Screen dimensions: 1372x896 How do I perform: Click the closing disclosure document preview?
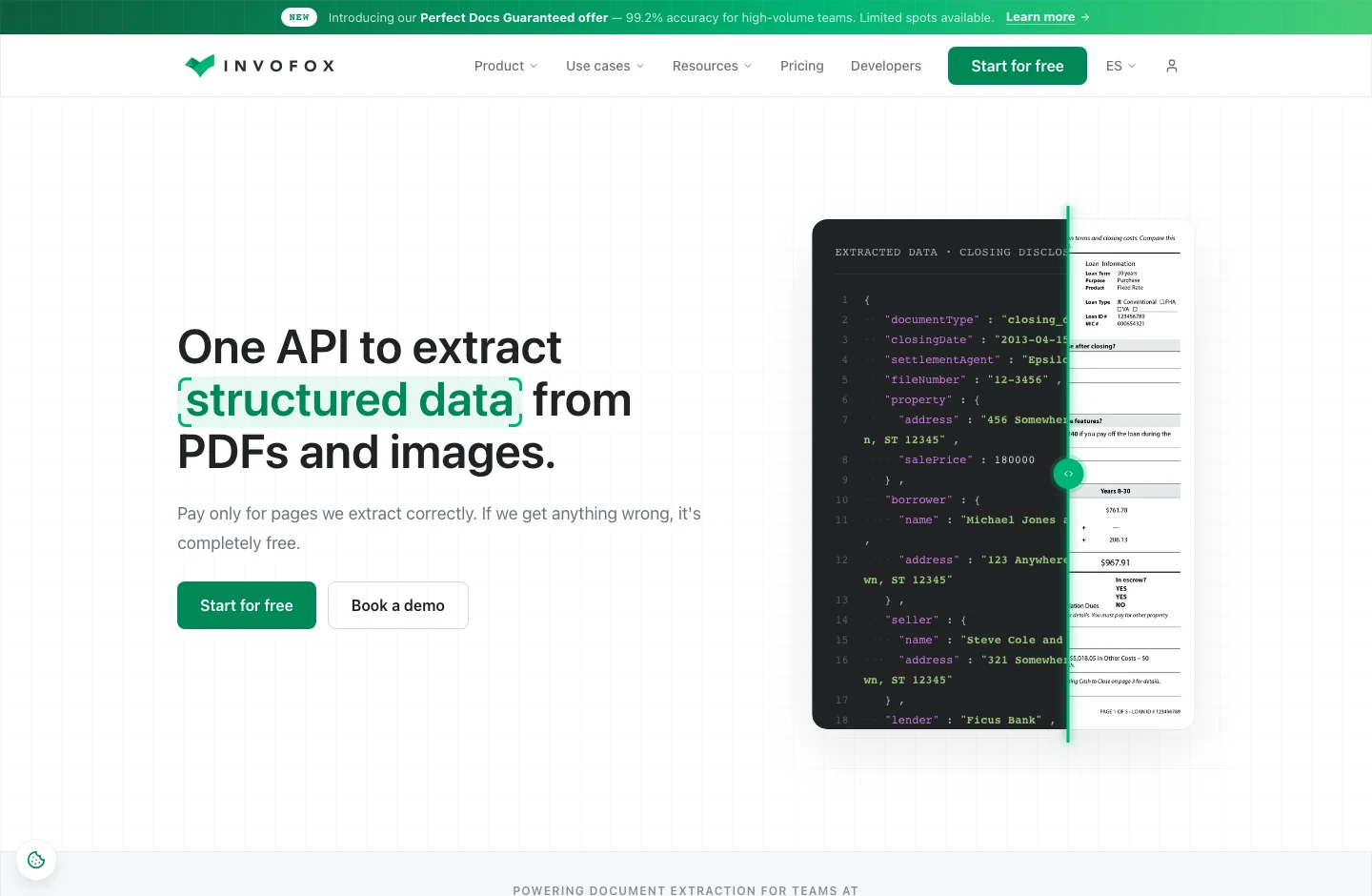click(1131, 475)
